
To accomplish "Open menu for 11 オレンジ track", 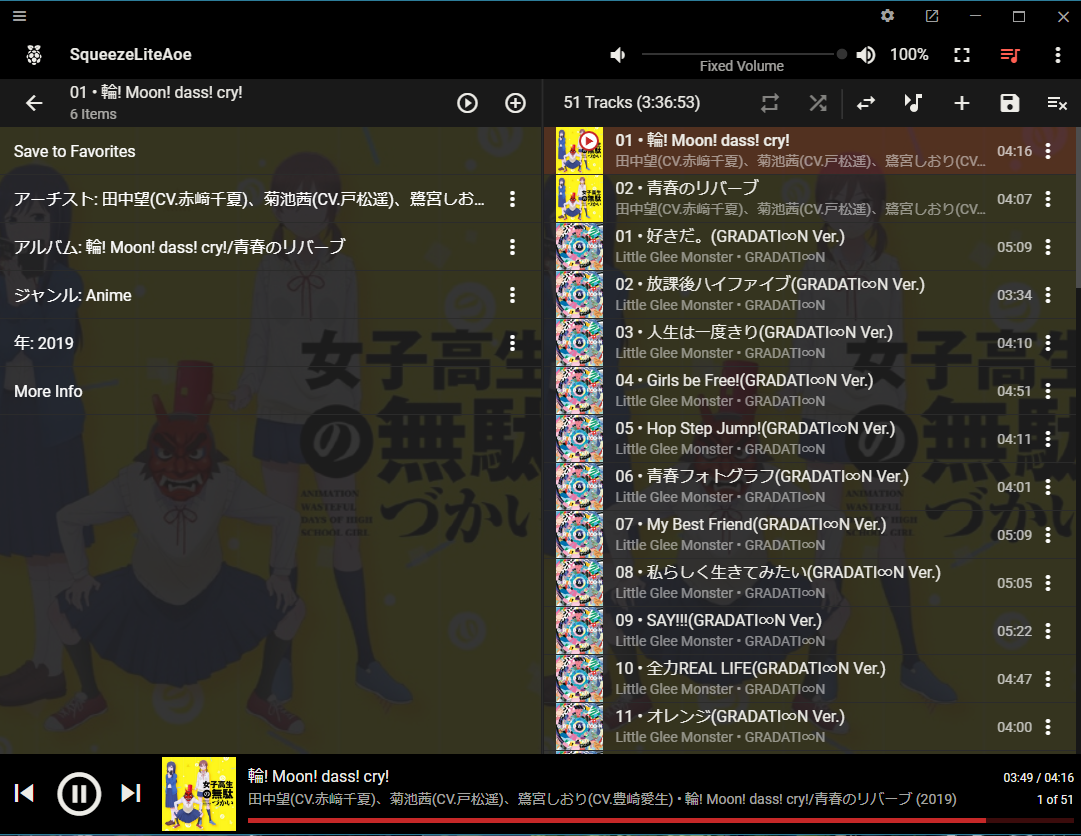I will click(1048, 727).
